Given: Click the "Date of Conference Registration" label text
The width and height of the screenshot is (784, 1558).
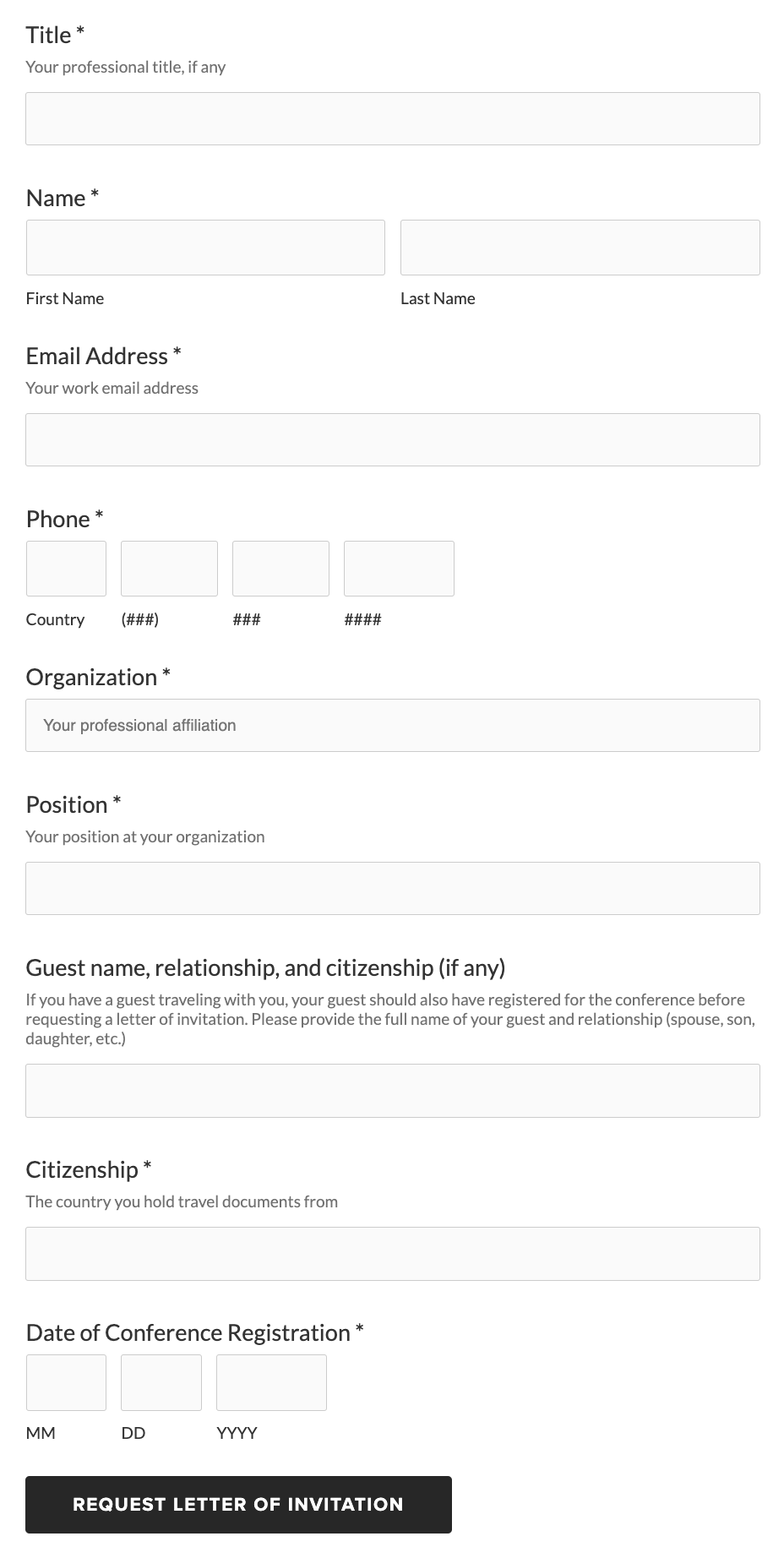Looking at the screenshot, I should [x=188, y=1332].
